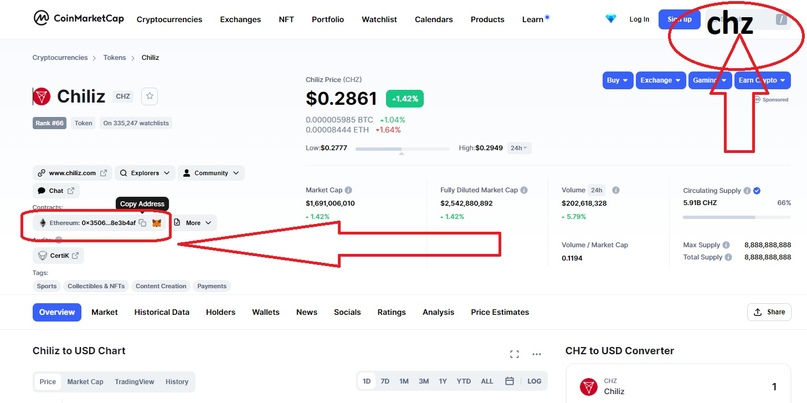Open chart three-dots more options
Image resolution: width=807 pixels, height=403 pixels.
pyautogui.click(x=537, y=354)
